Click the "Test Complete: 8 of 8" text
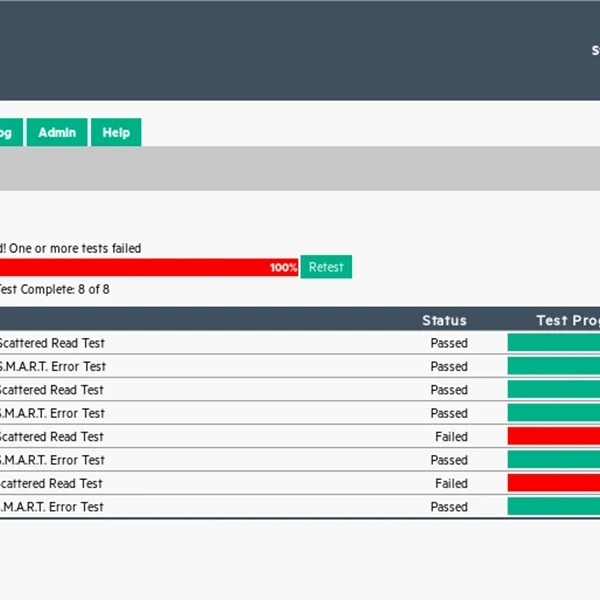Image resolution: width=600 pixels, height=600 pixels. point(55,290)
